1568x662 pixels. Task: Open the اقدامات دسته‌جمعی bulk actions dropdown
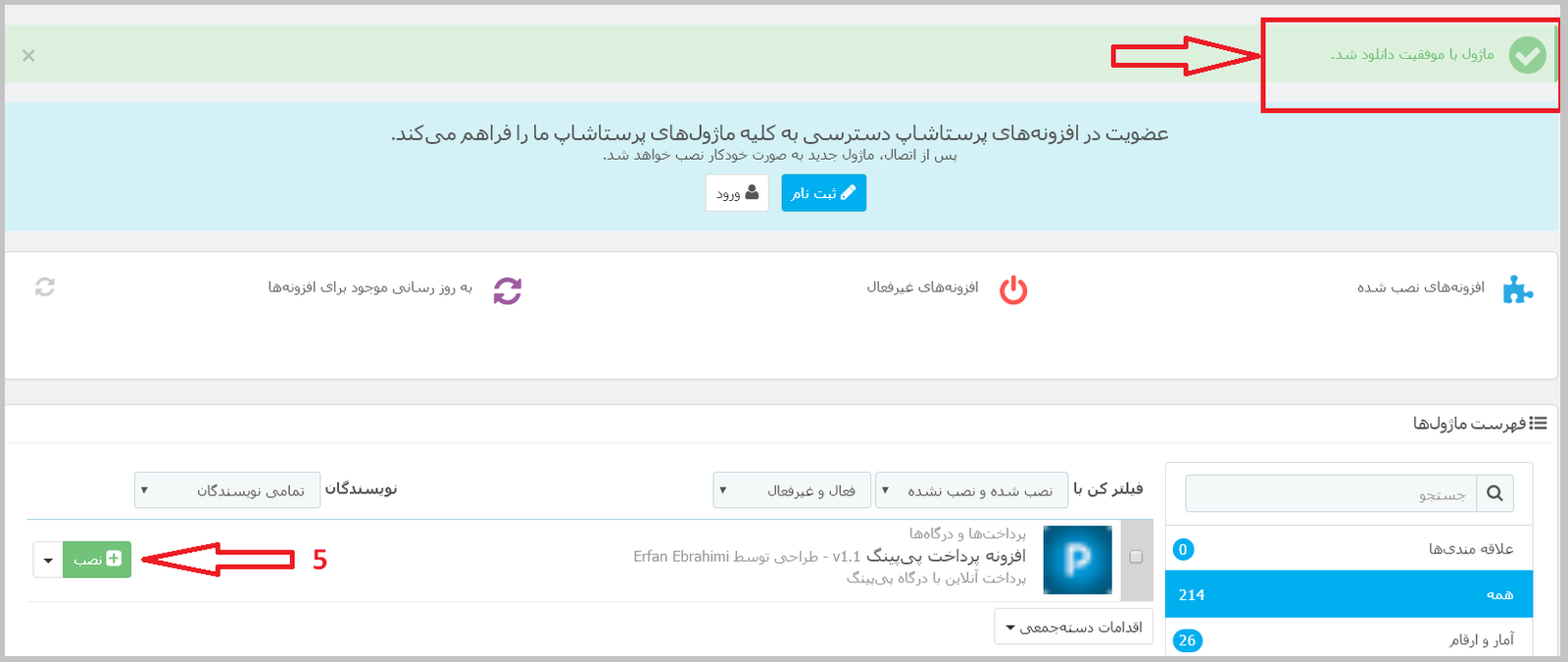click(x=1074, y=627)
